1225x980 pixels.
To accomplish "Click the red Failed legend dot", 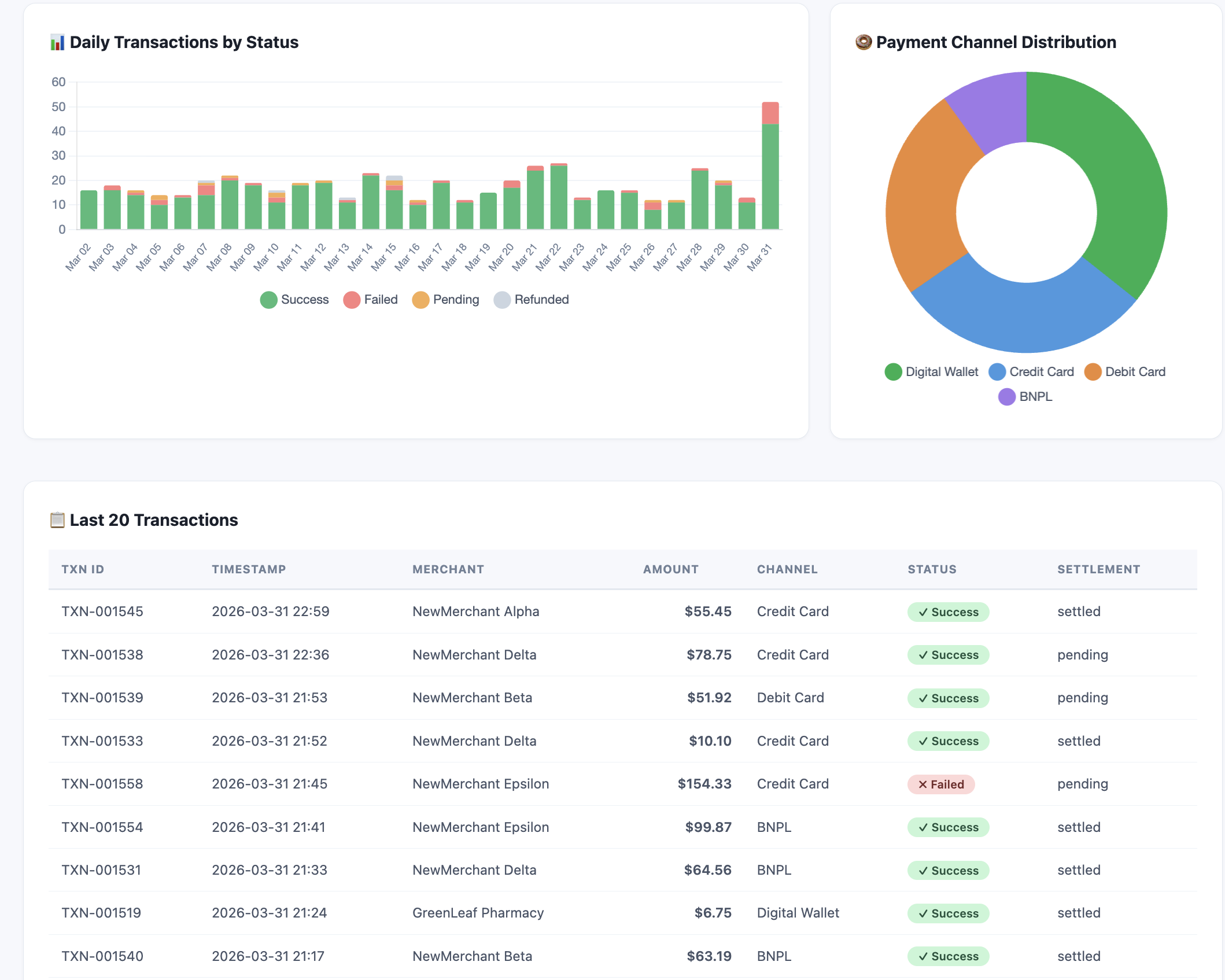I will [352, 300].
